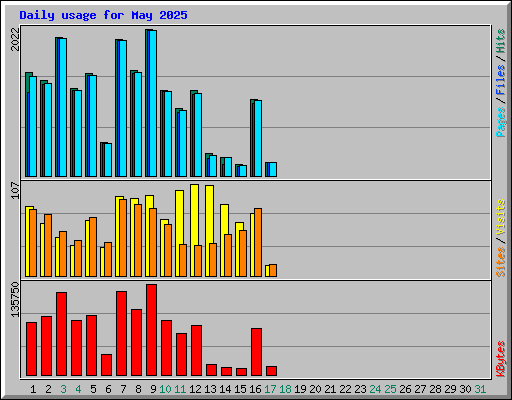Click day label 19 on the x-axis
The width and height of the screenshot is (512, 400).
(x=300, y=389)
